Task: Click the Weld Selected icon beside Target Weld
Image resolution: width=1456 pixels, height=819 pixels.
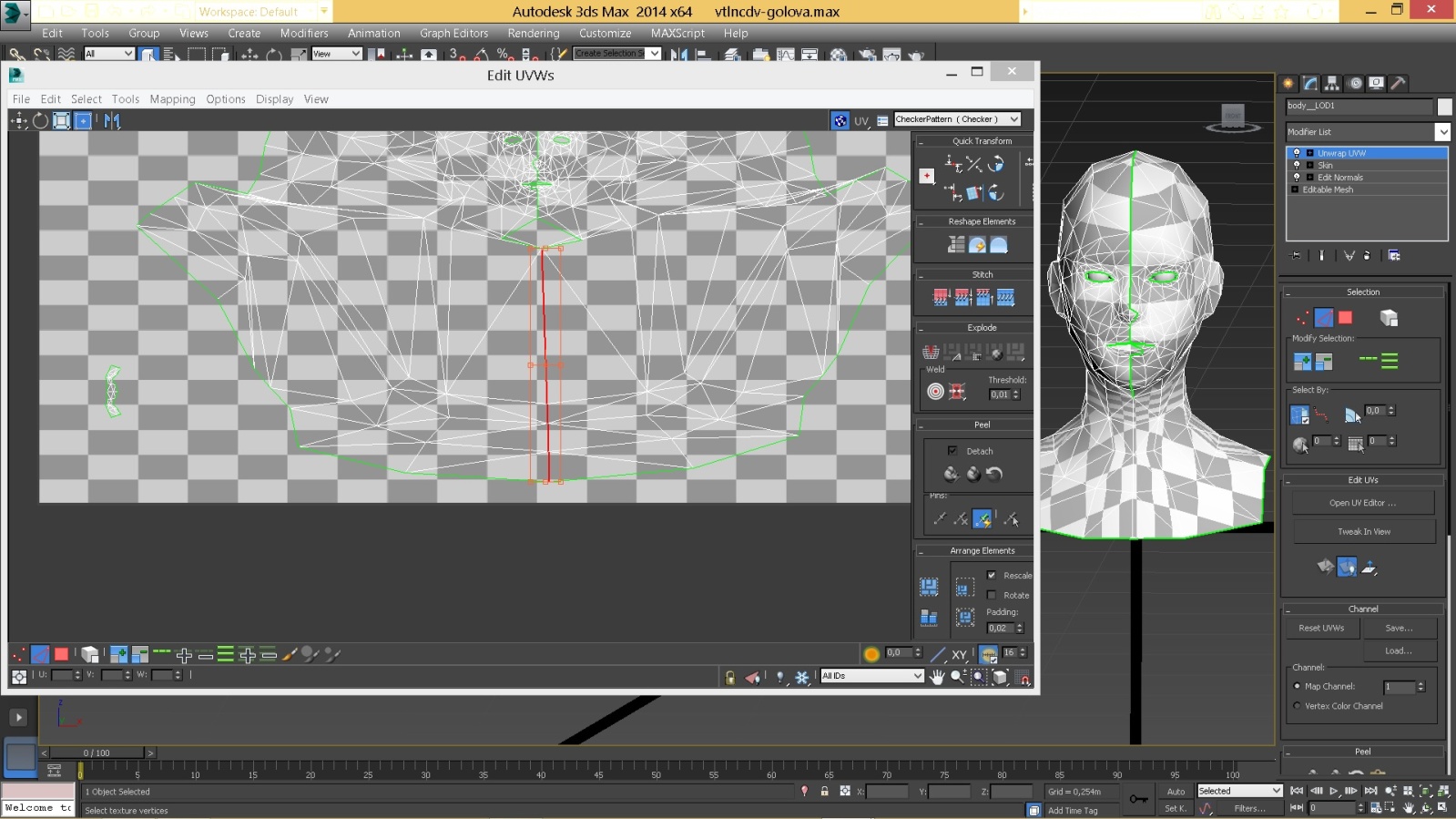Action: point(957,392)
